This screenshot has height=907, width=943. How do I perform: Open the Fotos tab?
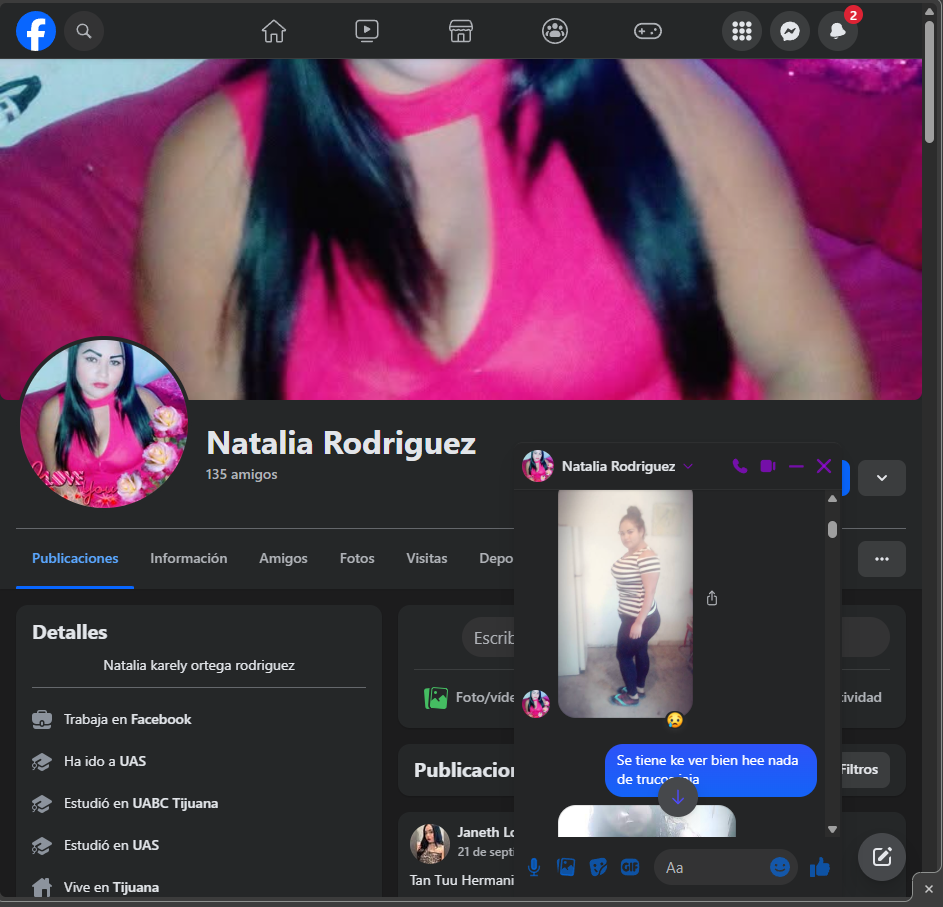[x=356, y=558]
